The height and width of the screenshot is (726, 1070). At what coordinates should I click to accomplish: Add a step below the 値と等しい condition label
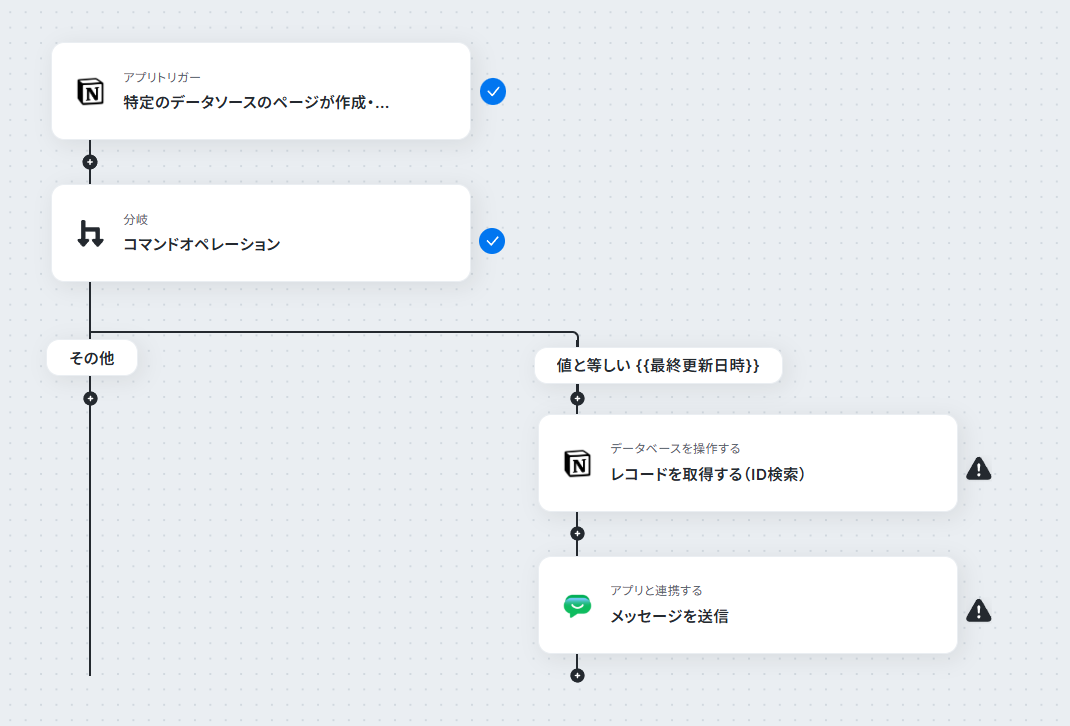pyautogui.click(x=577, y=398)
